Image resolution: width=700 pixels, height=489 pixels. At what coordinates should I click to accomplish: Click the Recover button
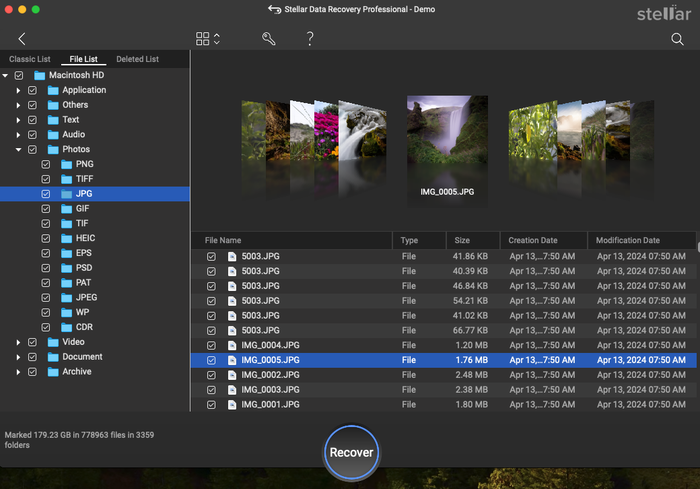coord(351,452)
